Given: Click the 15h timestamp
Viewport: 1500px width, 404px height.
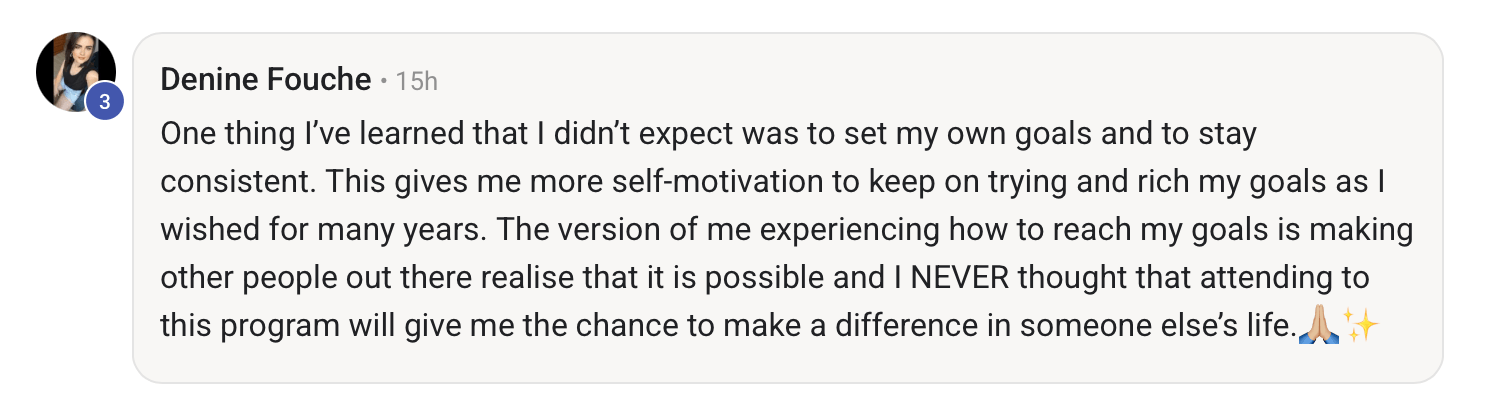Looking at the screenshot, I should pyautogui.click(x=416, y=81).
